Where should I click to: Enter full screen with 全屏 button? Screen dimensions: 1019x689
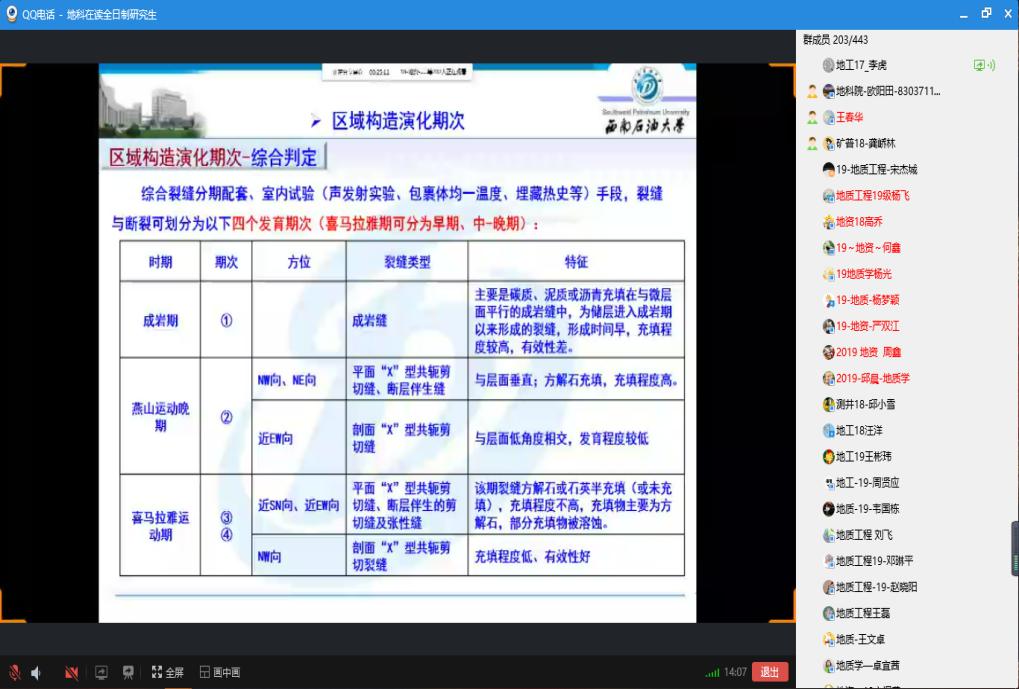click(x=167, y=673)
